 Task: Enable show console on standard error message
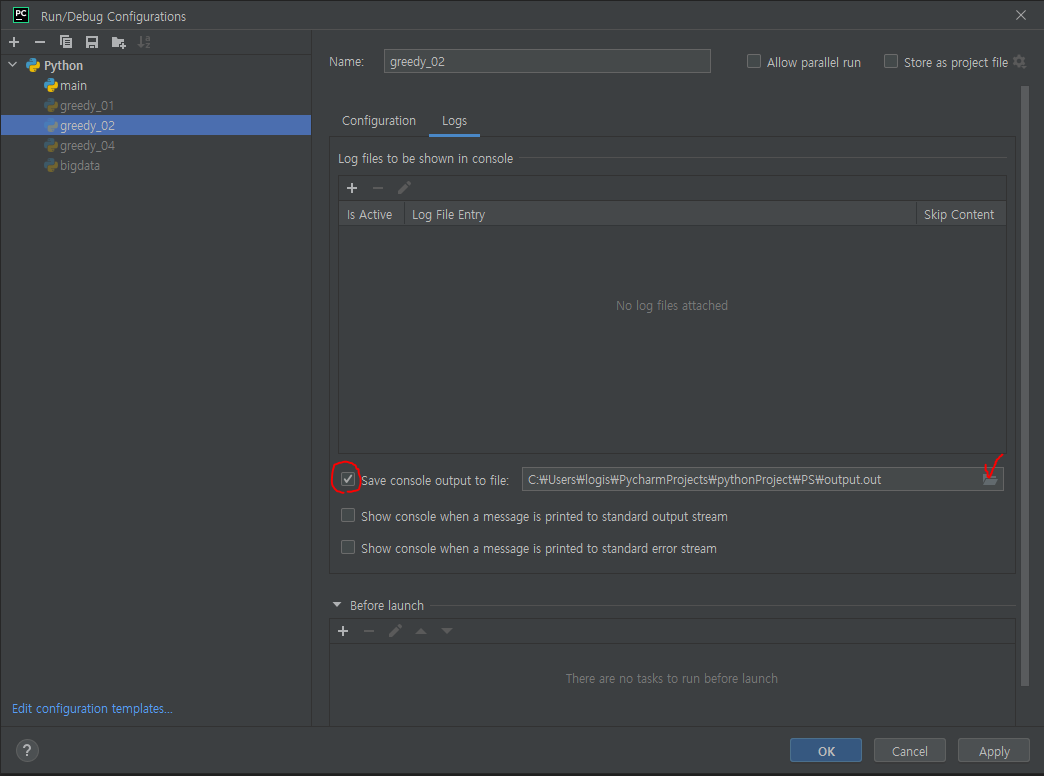click(348, 548)
